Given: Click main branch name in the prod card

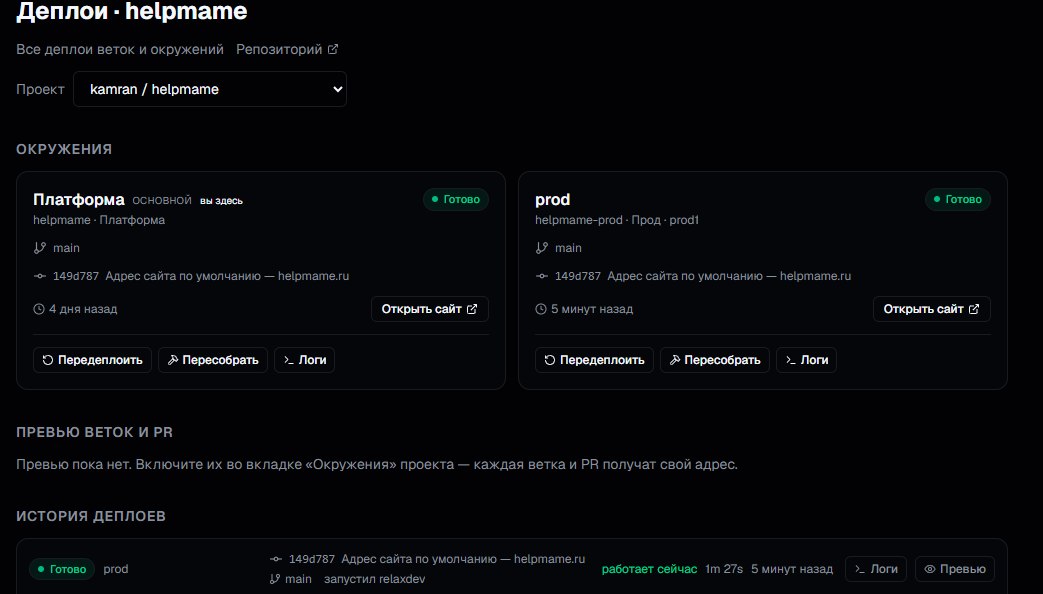Looking at the screenshot, I should coord(569,248).
